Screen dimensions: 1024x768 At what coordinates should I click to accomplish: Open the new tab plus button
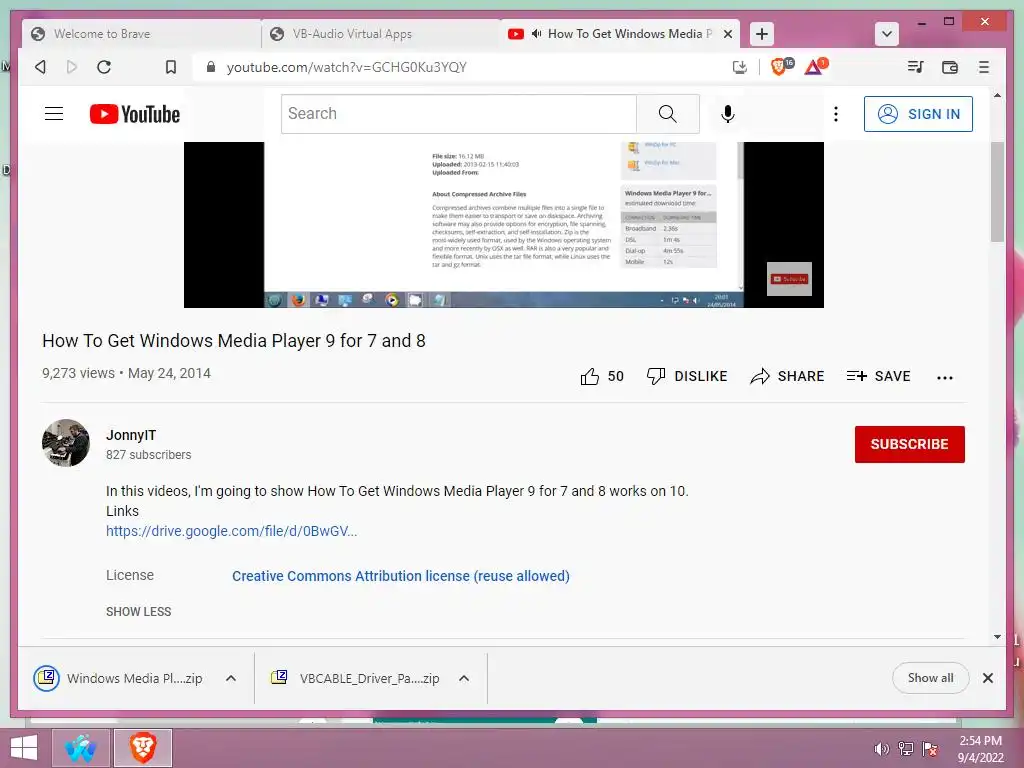[761, 34]
